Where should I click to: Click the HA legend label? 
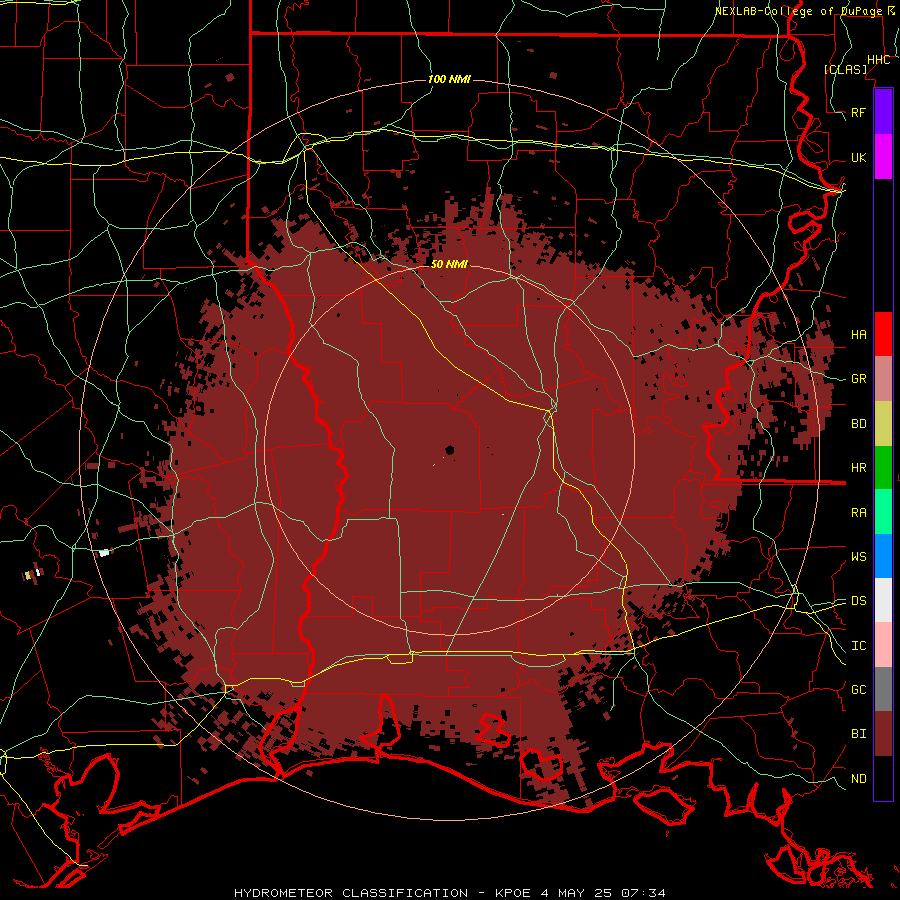pos(859,334)
